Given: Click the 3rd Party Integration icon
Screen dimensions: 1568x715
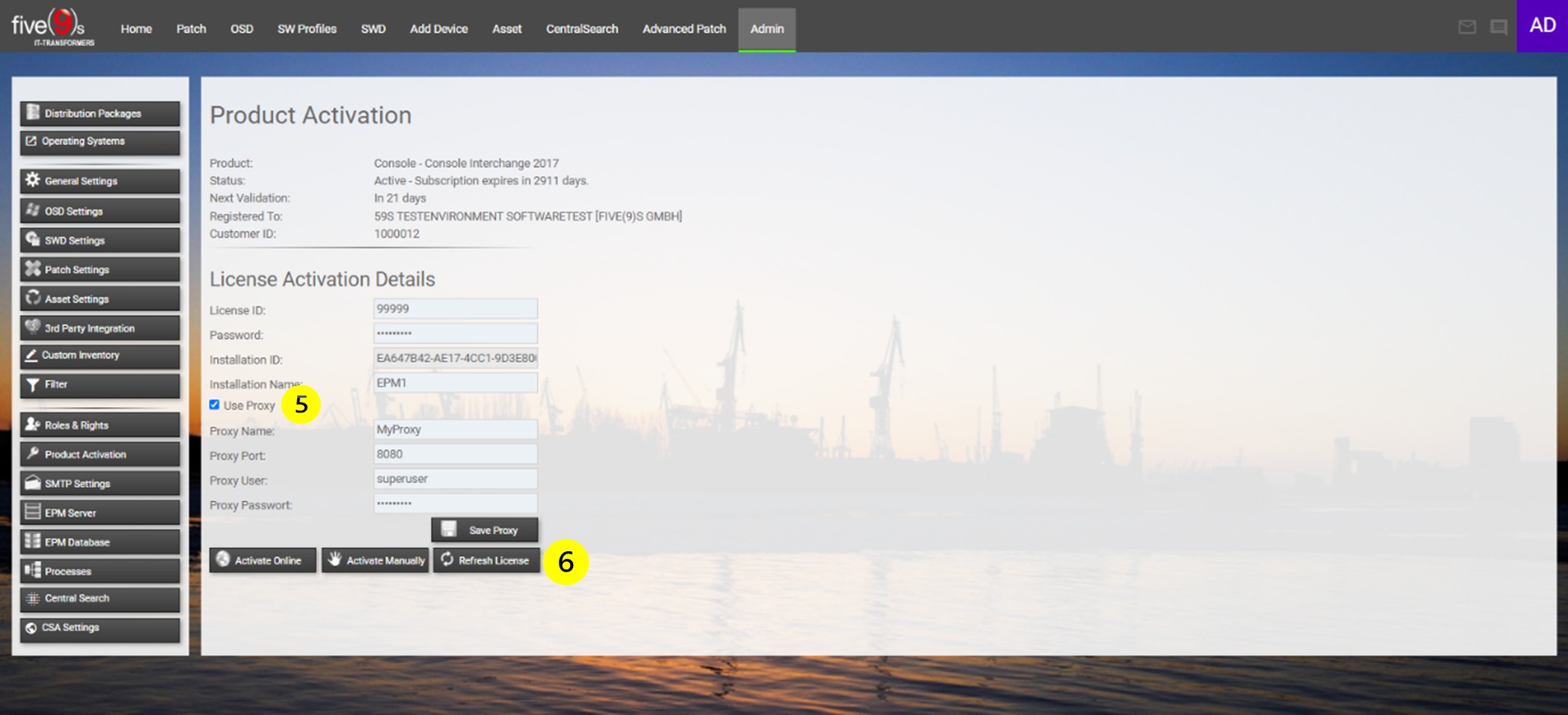Looking at the screenshot, I should [x=33, y=327].
